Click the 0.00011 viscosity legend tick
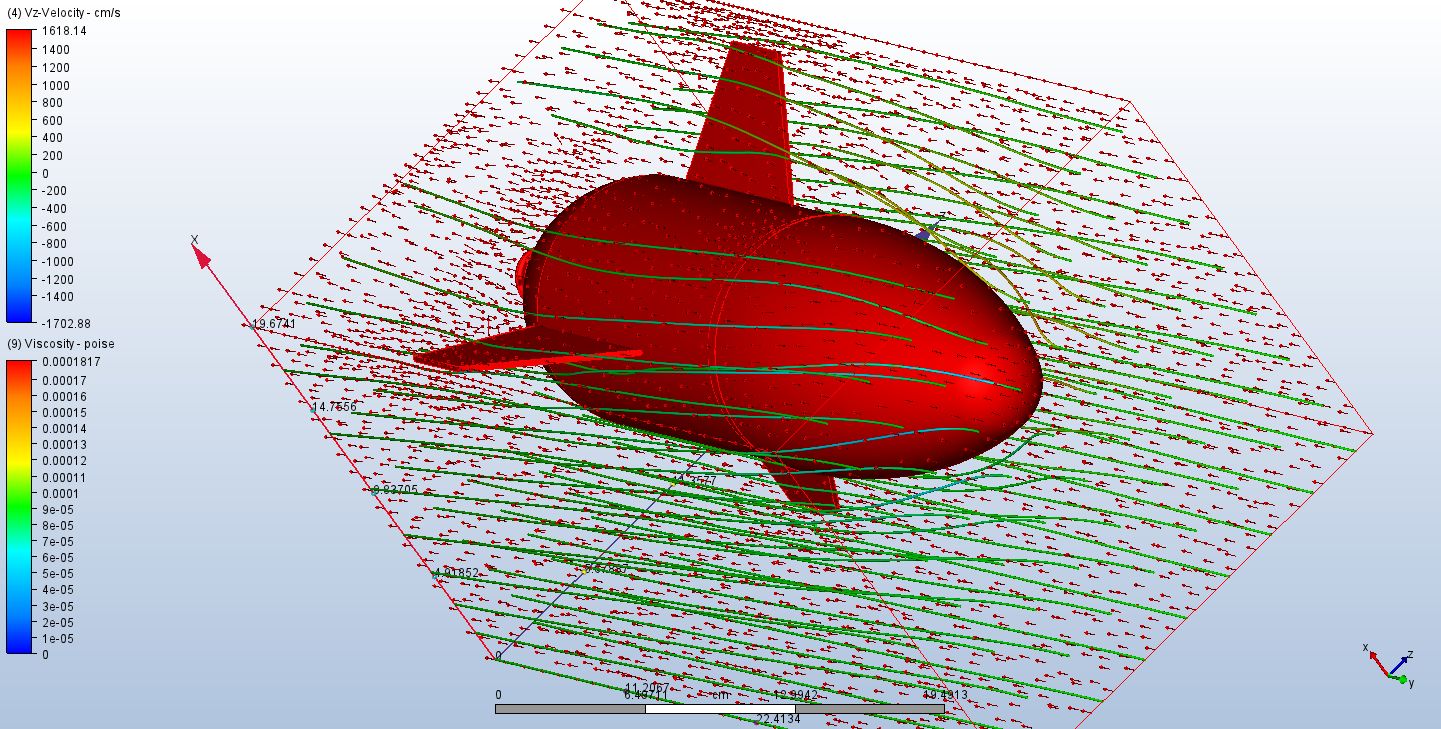 (64, 477)
